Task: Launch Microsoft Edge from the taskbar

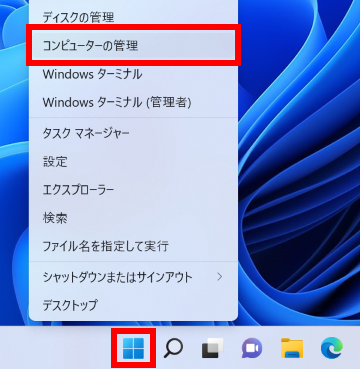Action: pyautogui.click(x=332, y=348)
